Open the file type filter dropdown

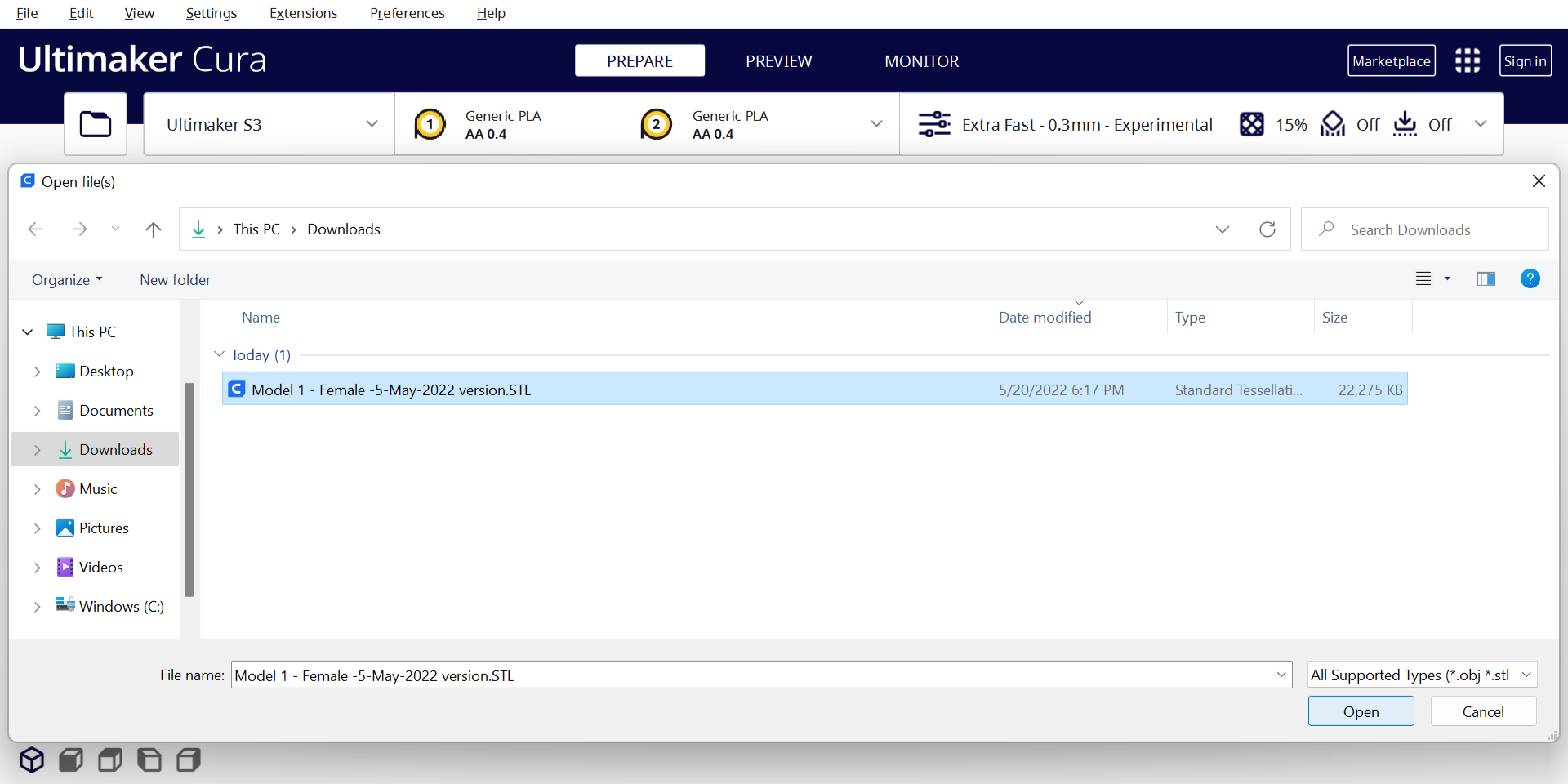pyautogui.click(x=1422, y=675)
